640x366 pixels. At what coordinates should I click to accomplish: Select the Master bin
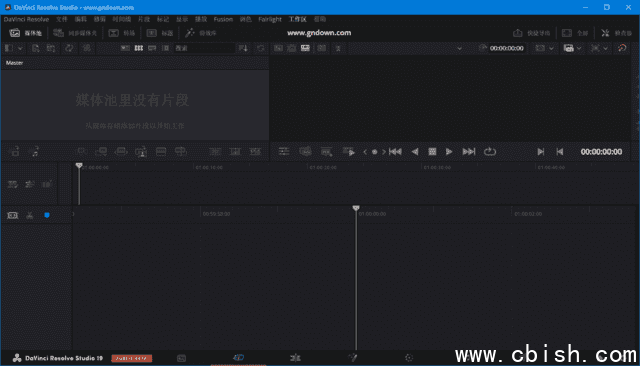click(14, 63)
